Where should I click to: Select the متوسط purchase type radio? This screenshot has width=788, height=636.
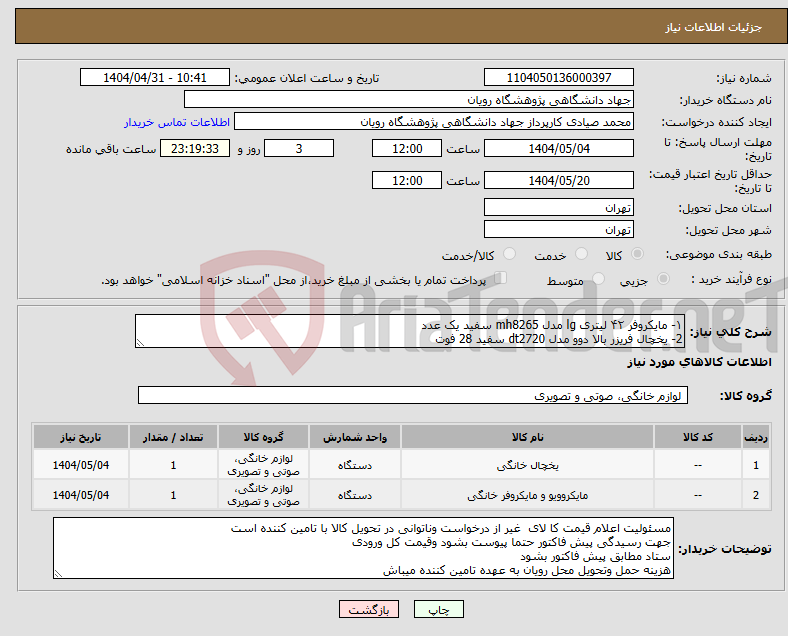[598, 279]
